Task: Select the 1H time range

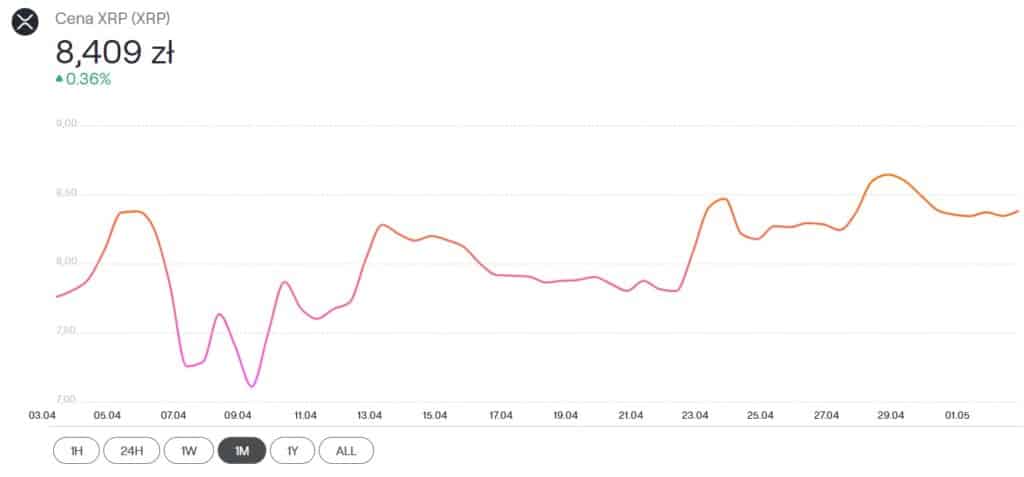Action: tap(76, 451)
